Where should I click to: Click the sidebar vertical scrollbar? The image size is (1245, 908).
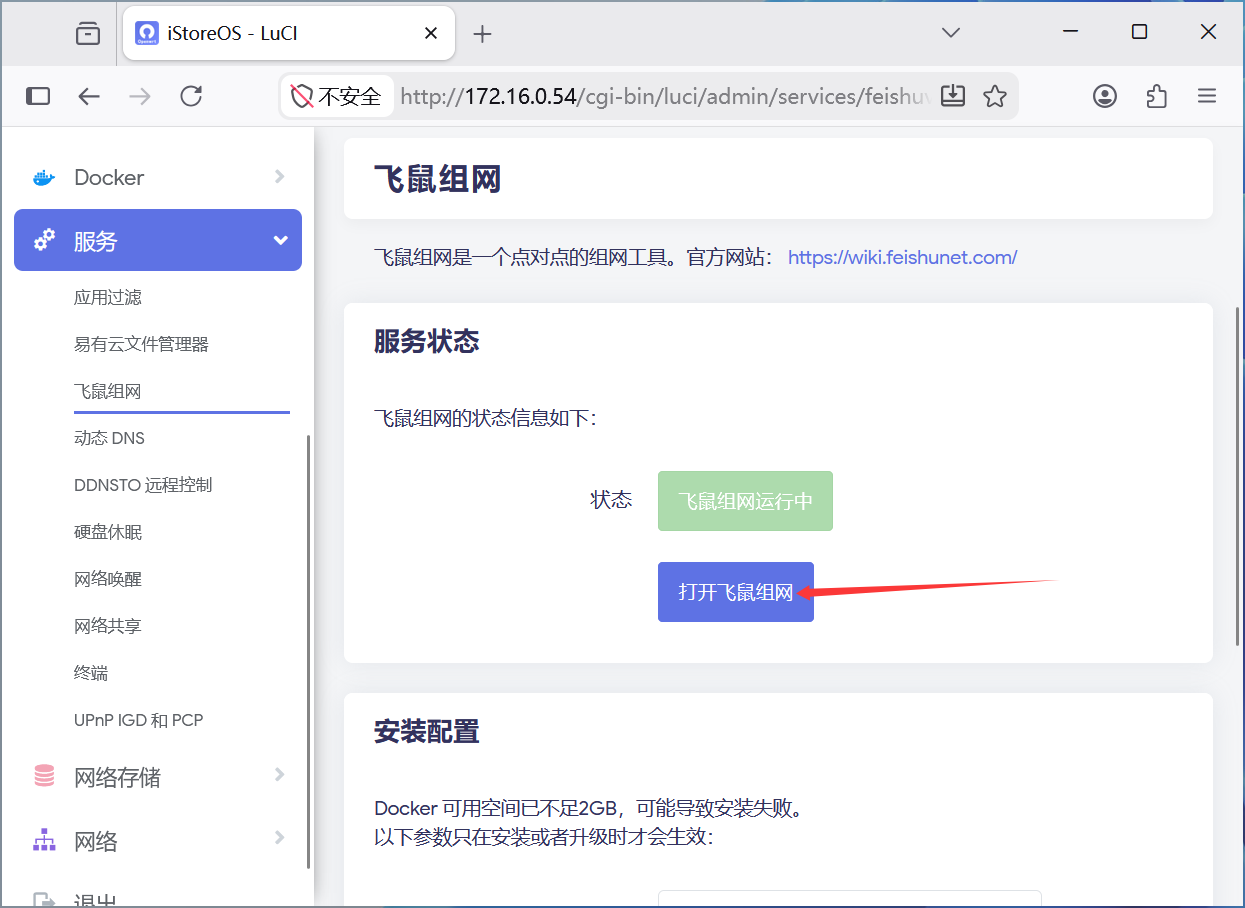point(308,652)
